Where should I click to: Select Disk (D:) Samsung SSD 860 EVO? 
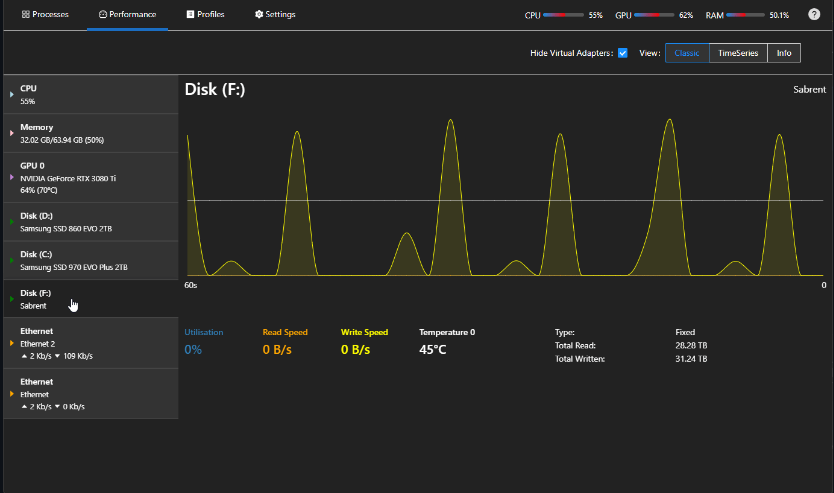coord(91,222)
